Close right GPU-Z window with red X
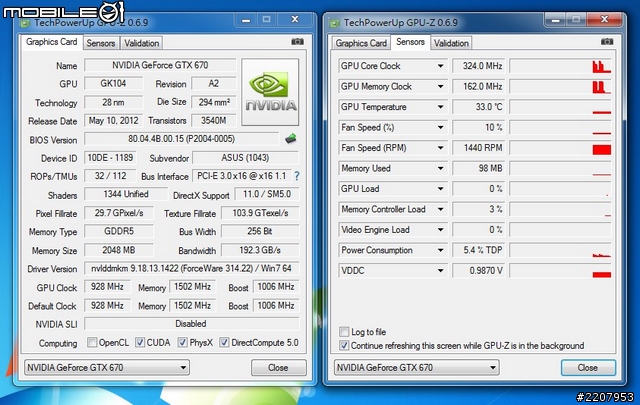 pos(605,19)
